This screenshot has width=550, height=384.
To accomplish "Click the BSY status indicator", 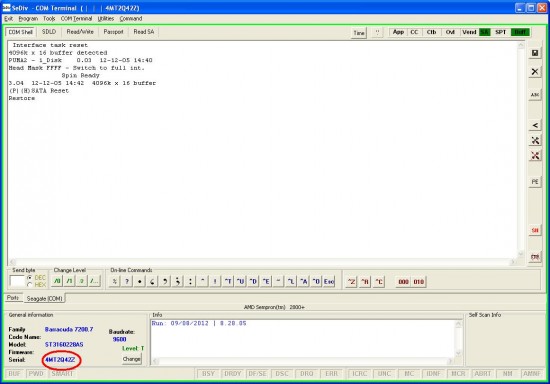I will click(x=208, y=374).
